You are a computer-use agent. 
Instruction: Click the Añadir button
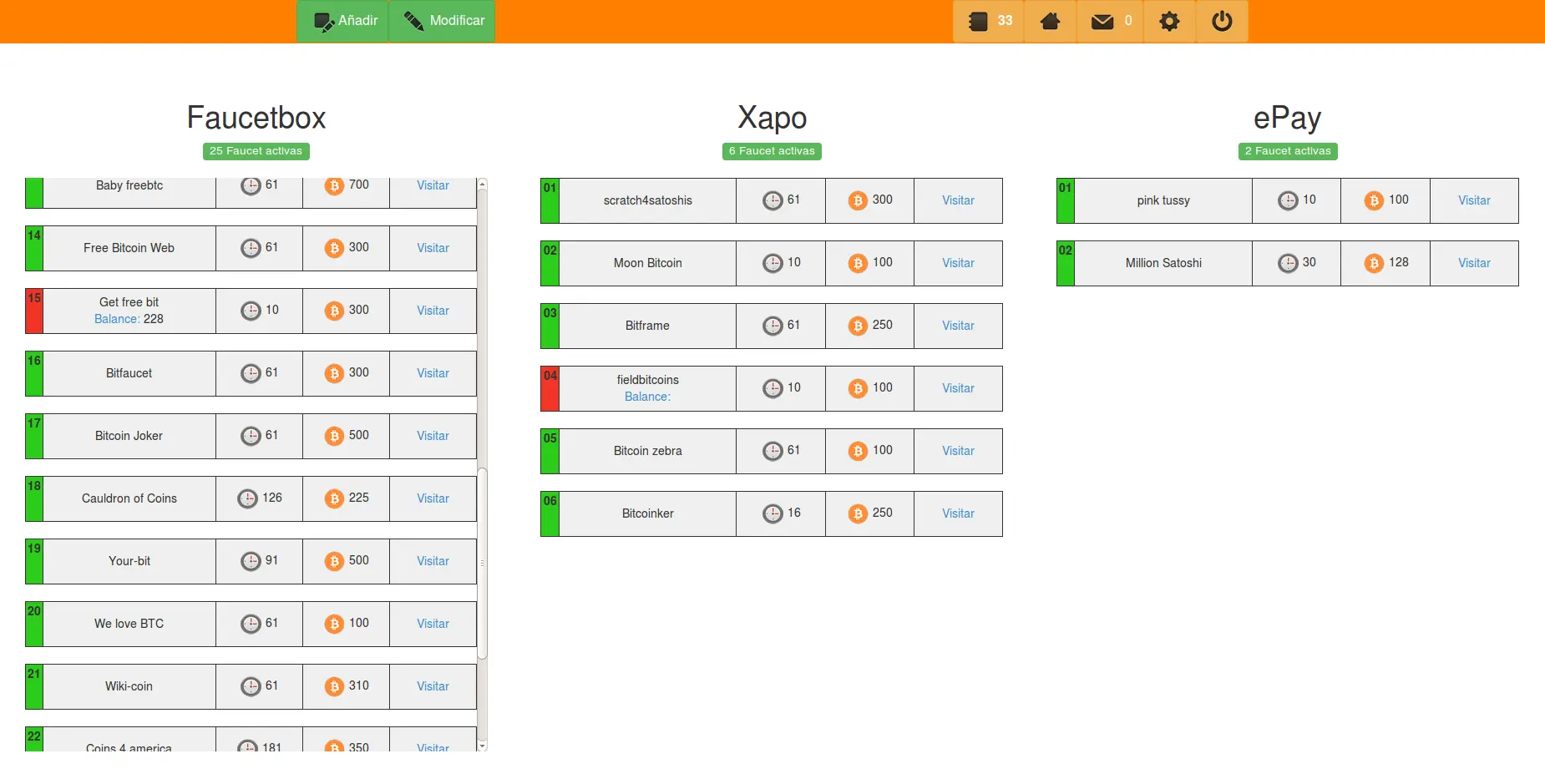343,21
